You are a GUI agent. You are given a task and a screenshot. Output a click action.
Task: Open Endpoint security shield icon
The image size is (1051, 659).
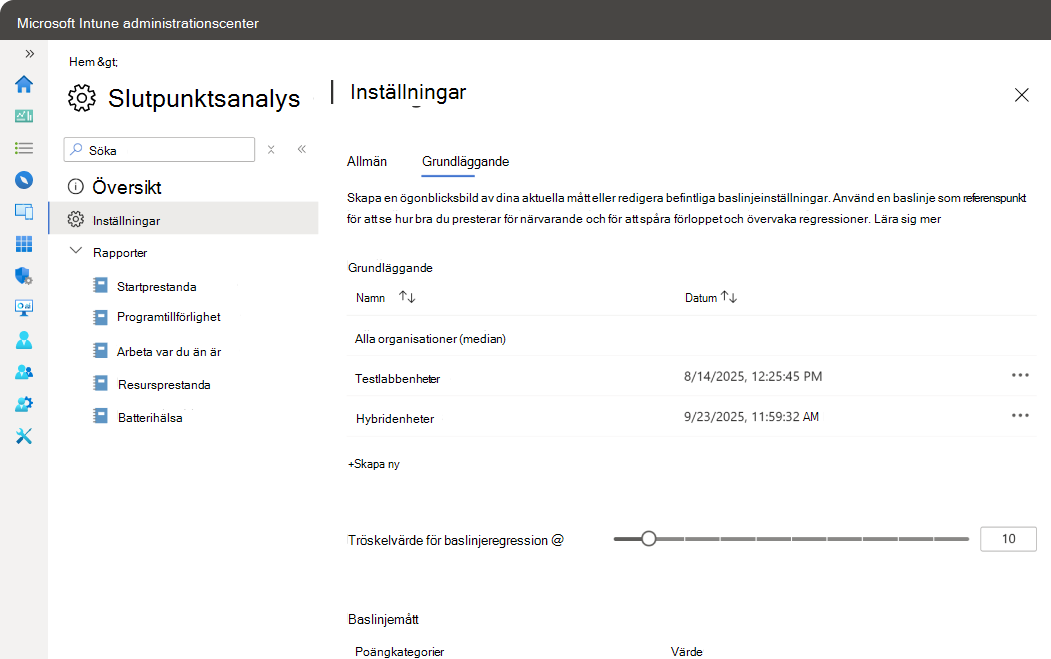click(x=24, y=276)
